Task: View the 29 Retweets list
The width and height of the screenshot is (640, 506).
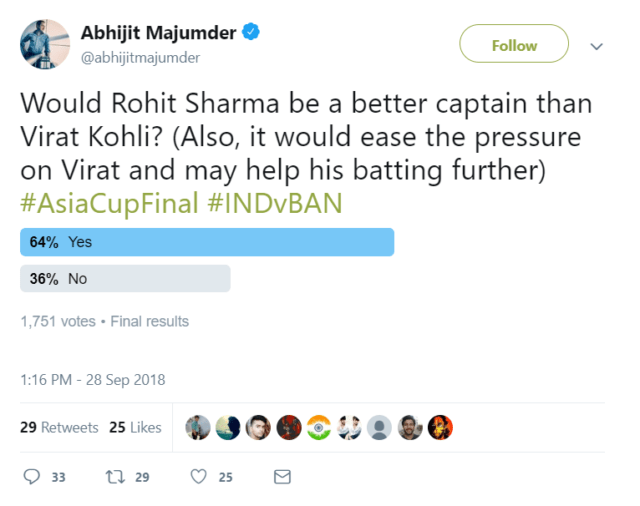Action: 59,427
